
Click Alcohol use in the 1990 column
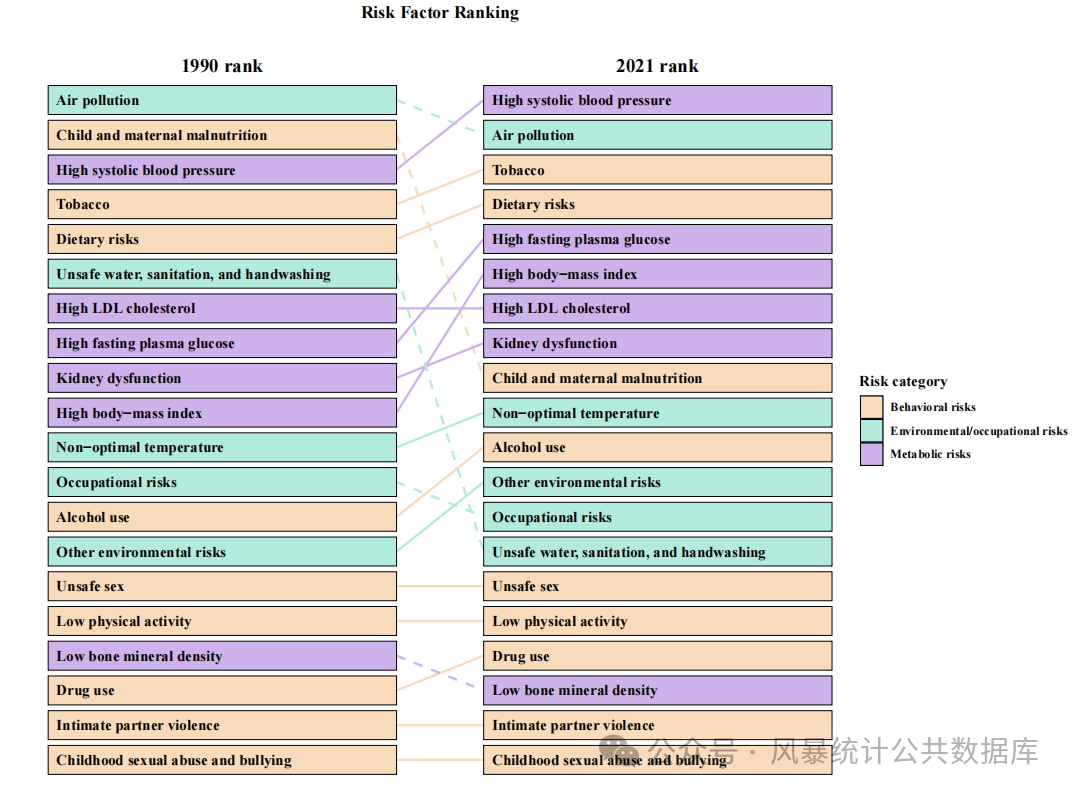[222, 517]
